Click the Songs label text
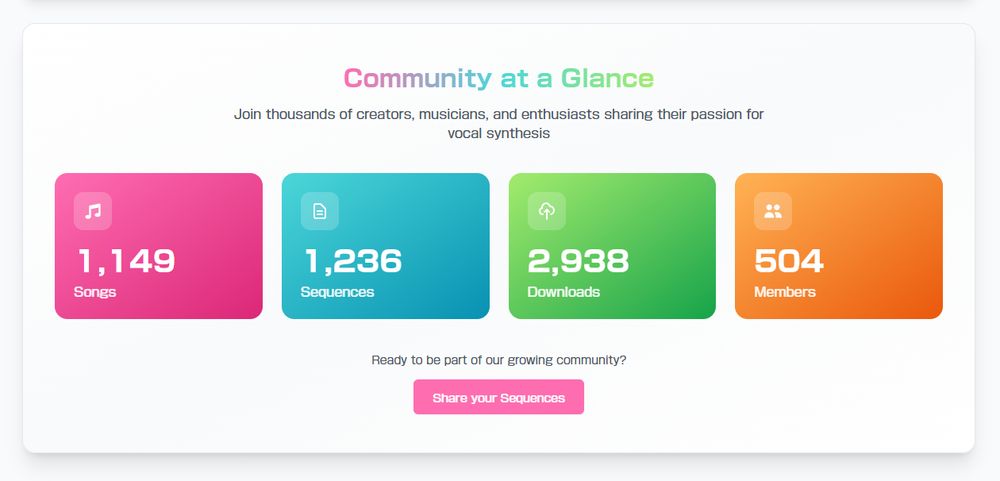The image size is (1000, 481). tap(95, 292)
